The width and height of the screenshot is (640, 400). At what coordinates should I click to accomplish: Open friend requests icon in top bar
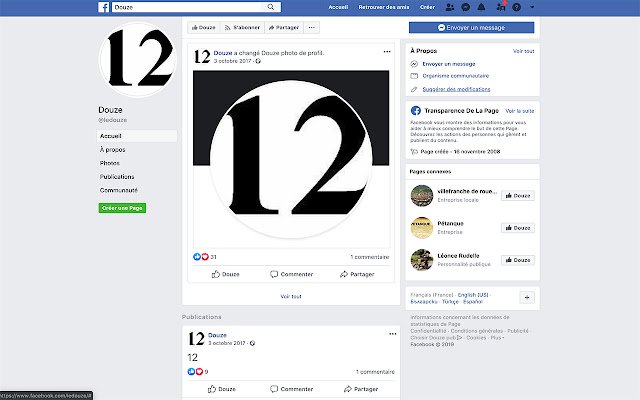pos(449,7)
